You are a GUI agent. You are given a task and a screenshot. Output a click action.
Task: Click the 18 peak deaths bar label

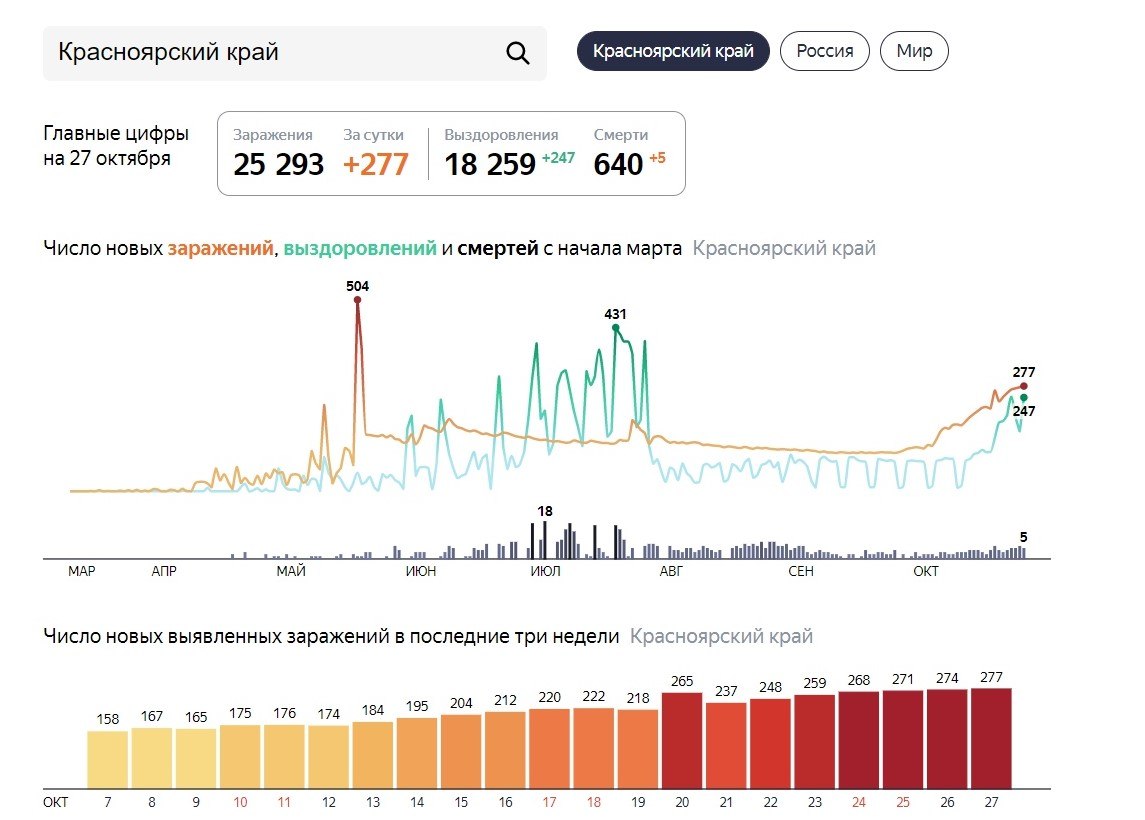[x=545, y=511]
